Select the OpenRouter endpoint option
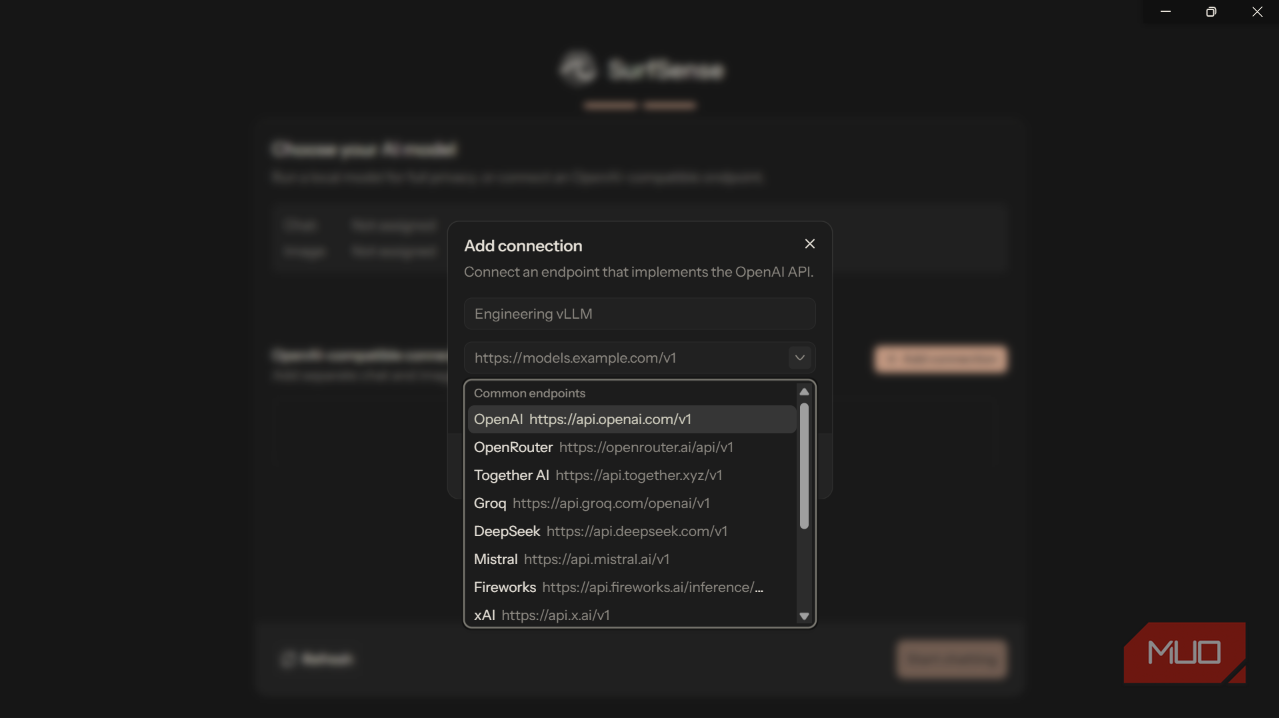The width and height of the screenshot is (1279, 718). tap(632, 447)
